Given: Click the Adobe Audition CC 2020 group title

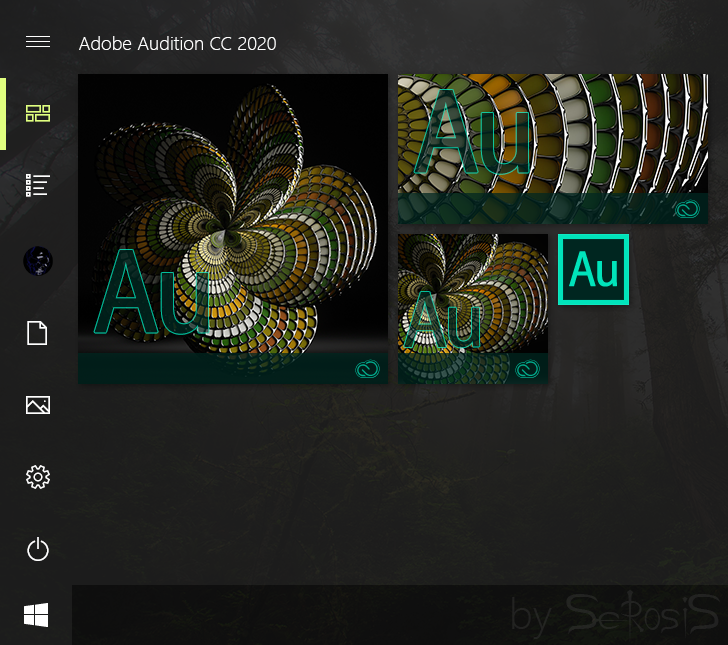Looking at the screenshot, I should point(177,44).
